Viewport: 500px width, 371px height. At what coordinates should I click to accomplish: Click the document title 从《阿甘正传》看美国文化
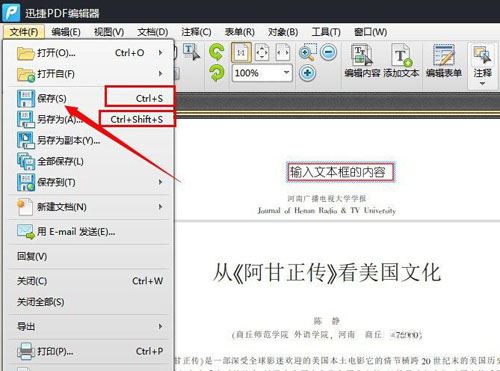[327, 272]
